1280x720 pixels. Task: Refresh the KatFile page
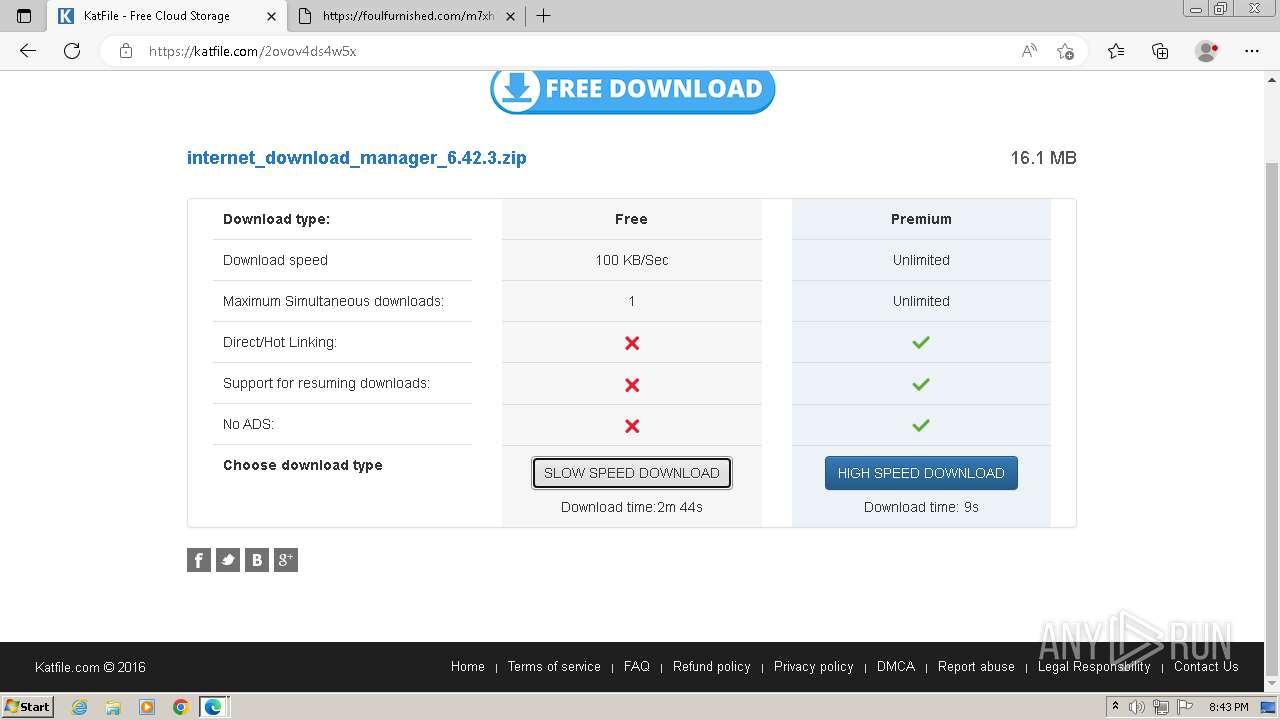72,51
